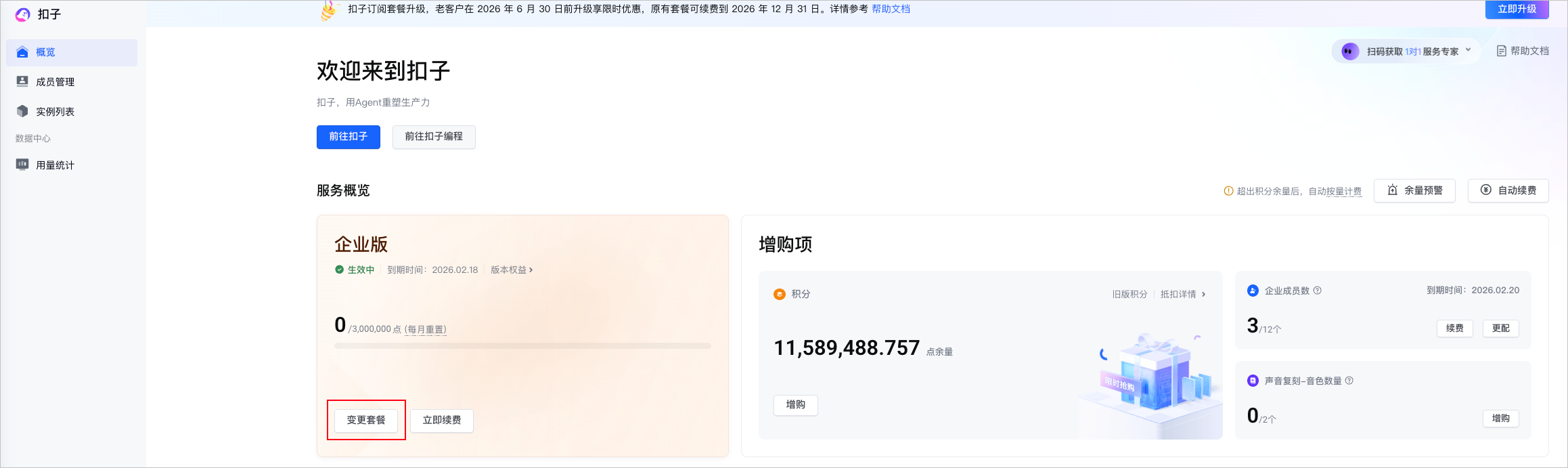
Task: Click the 数据中心 sidebar section label
Action: tap(33, 138)
